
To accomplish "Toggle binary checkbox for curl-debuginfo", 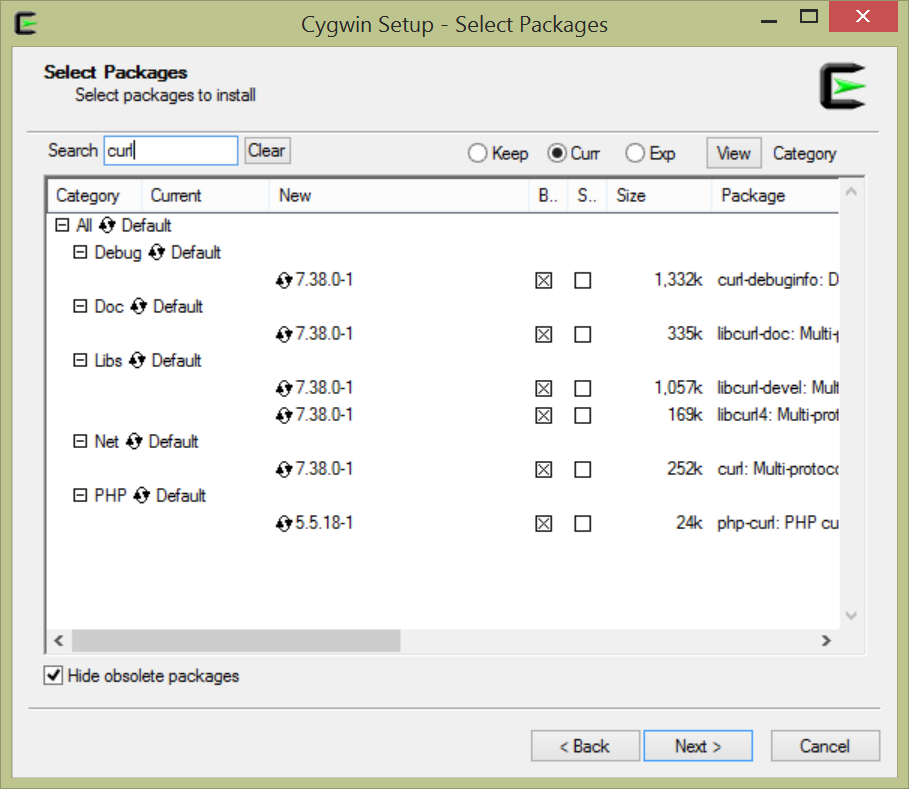I will pyautogui.click(x=543, y=281).
